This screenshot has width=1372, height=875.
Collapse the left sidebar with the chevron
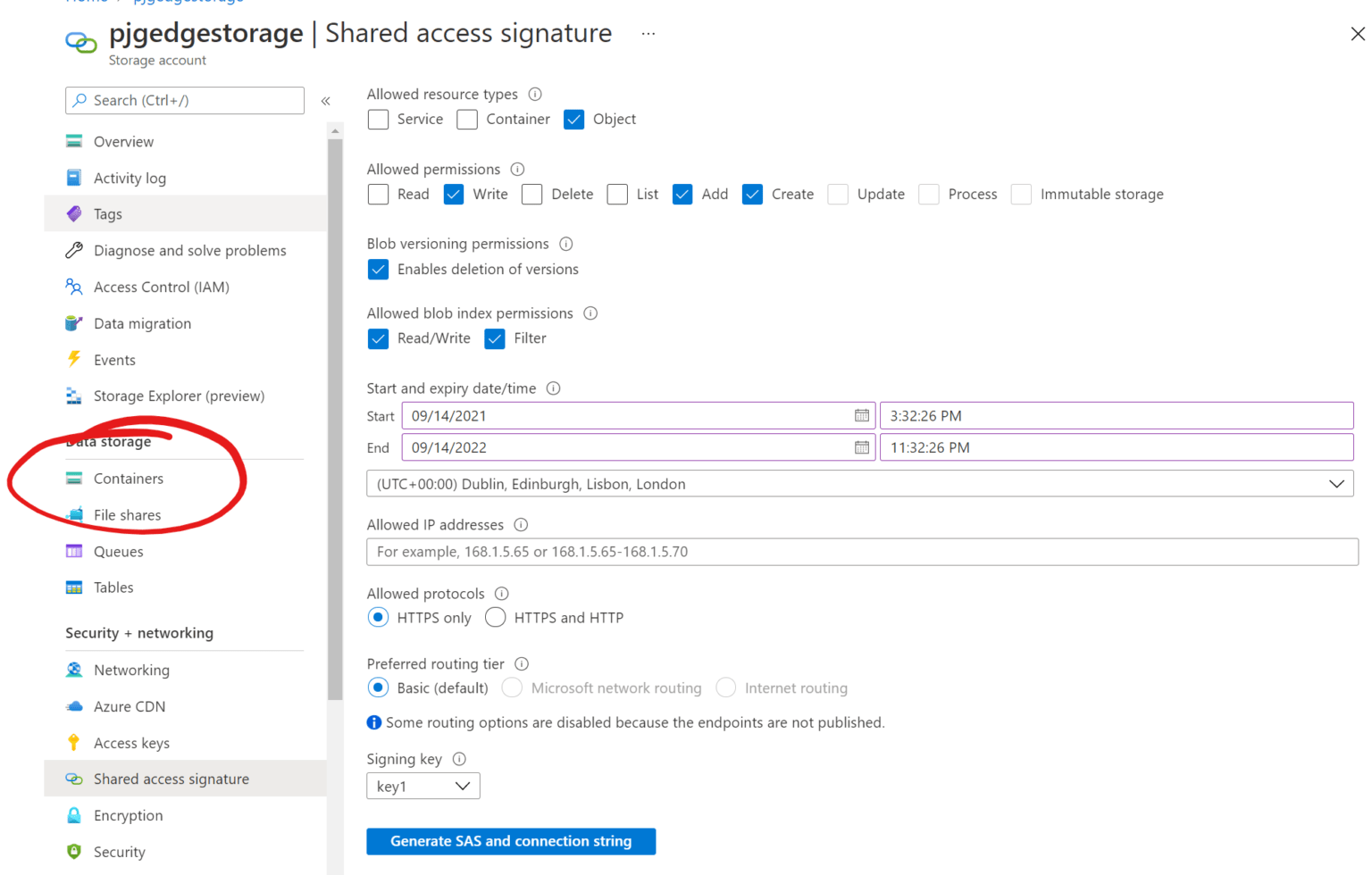[326, 101]
